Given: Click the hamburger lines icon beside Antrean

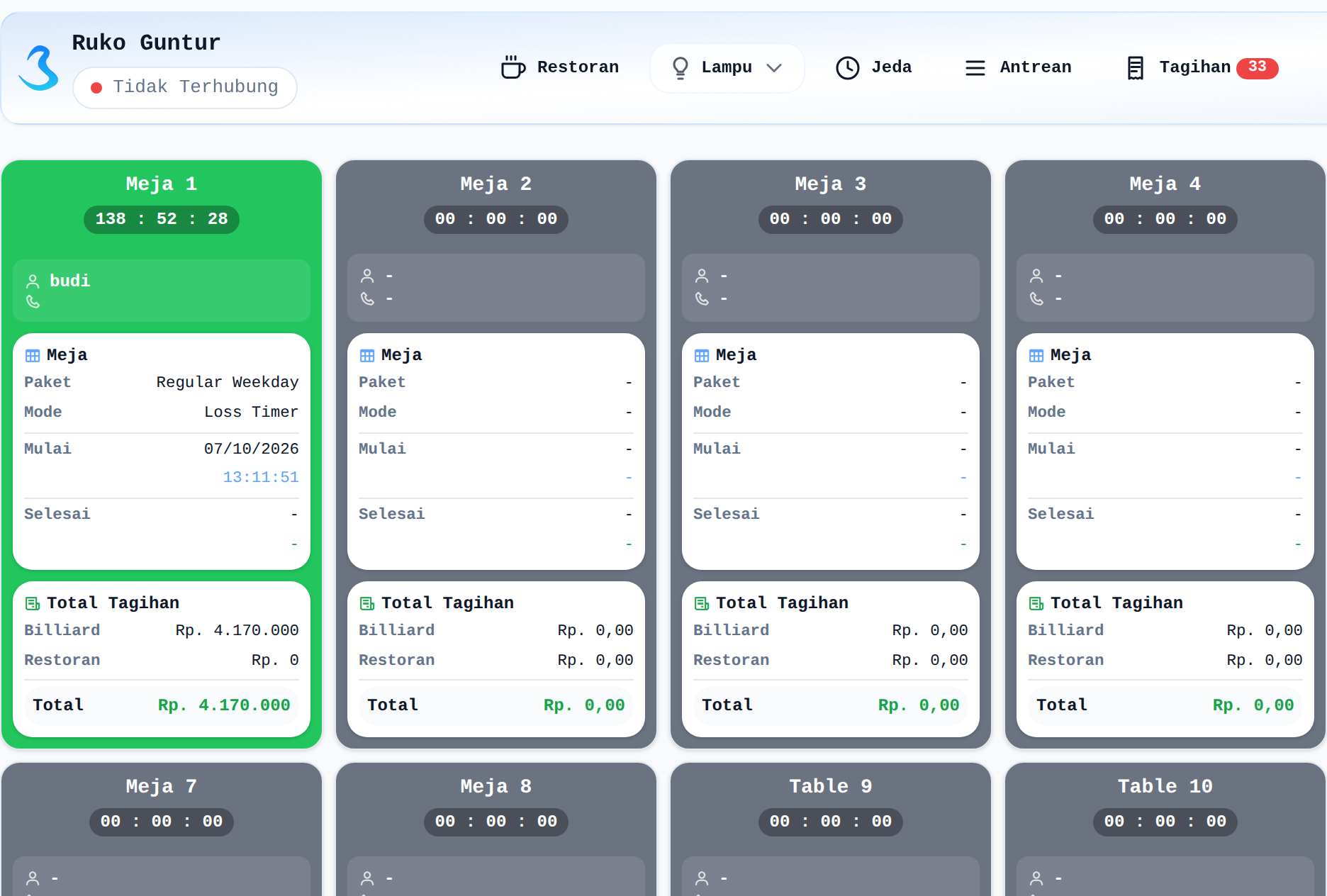Looking at the screenshot, I should click(x=975, y=68).
